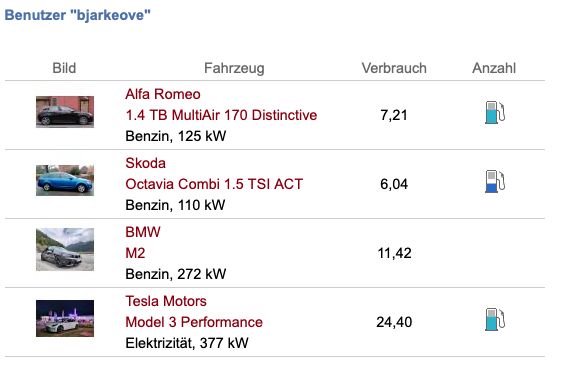Open the BMW brand link

(x=143, y=232)
